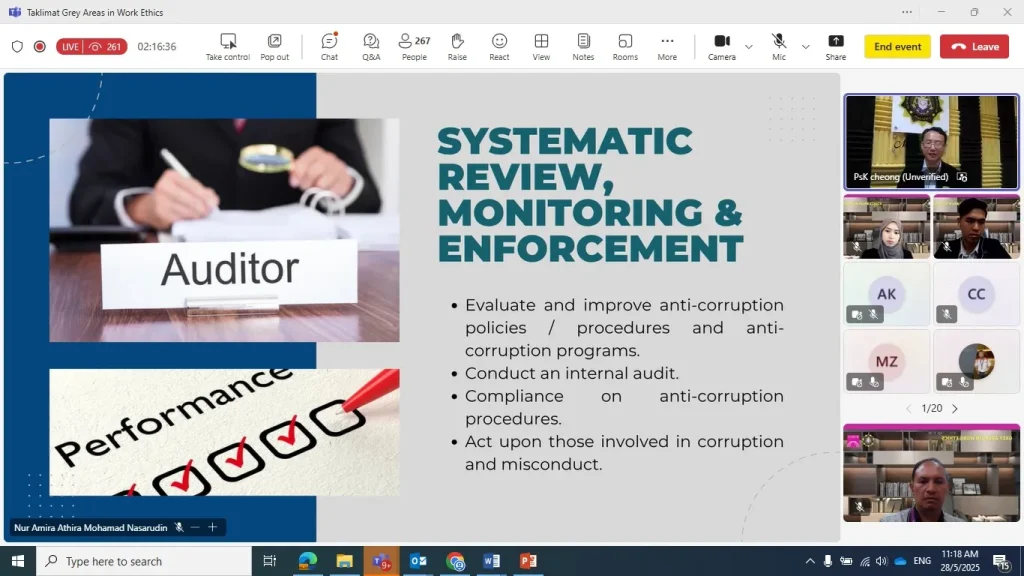Click the Share screen icon
Image resolution: width=1024 pixels, height=576 pixels.
(835, 46)
